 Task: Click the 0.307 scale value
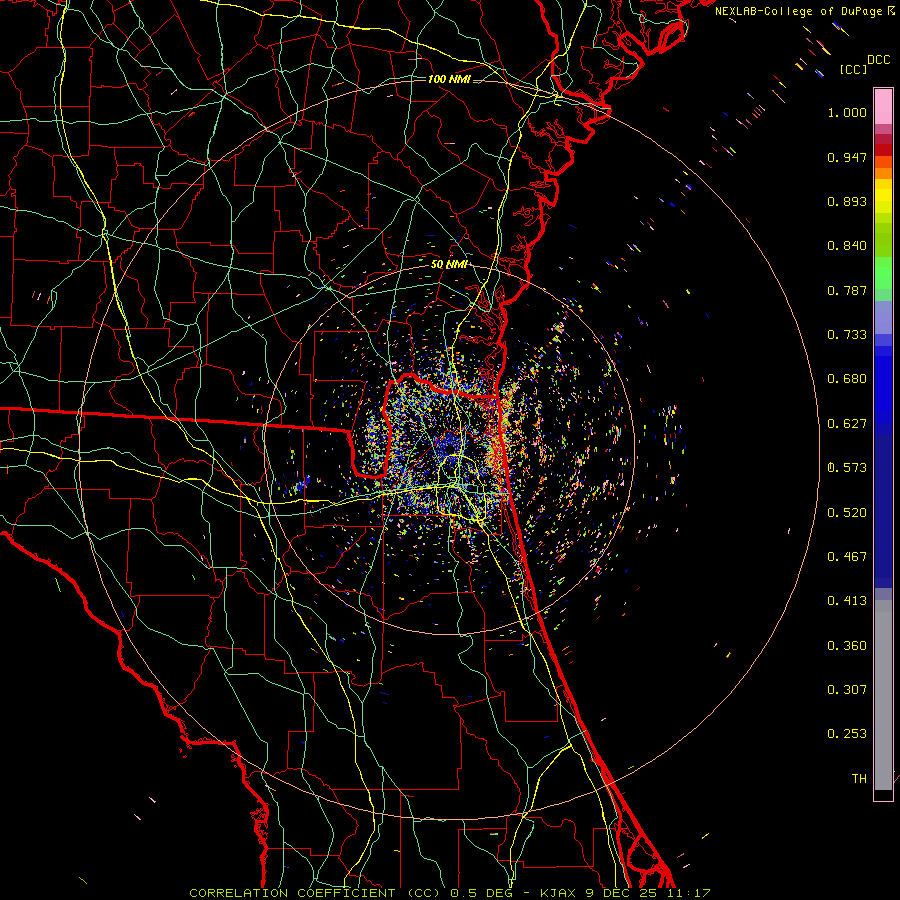tap(847, 690)
